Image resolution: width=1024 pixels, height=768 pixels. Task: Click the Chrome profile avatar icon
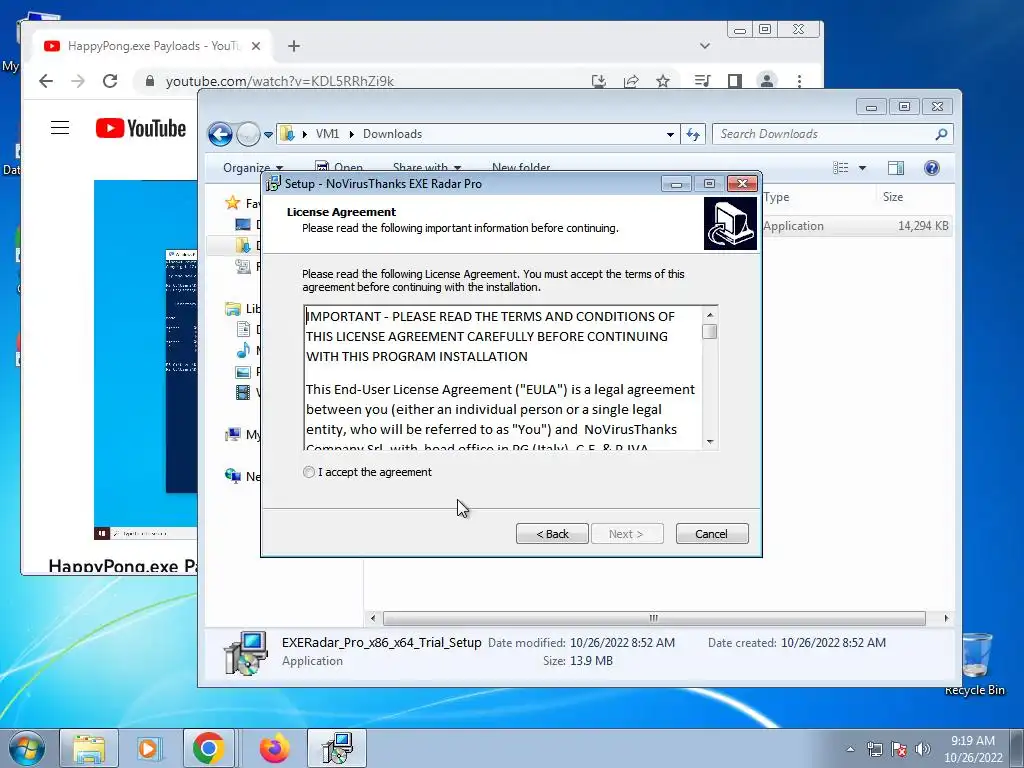coord(767,81)
